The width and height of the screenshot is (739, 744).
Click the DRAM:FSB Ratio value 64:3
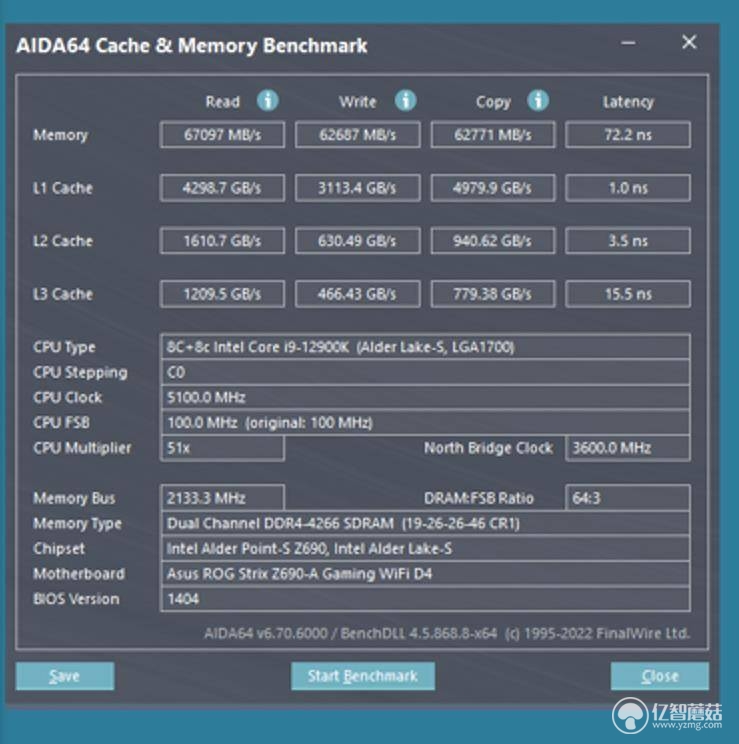click(x=628, y=498)
